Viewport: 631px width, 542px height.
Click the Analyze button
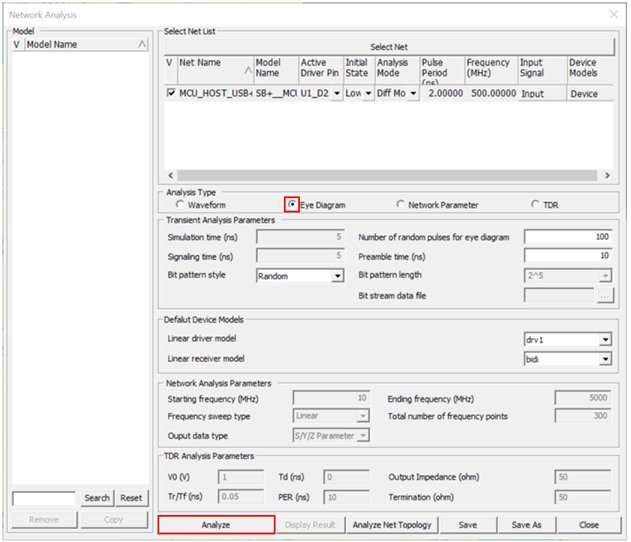click(x=216, y=525)
